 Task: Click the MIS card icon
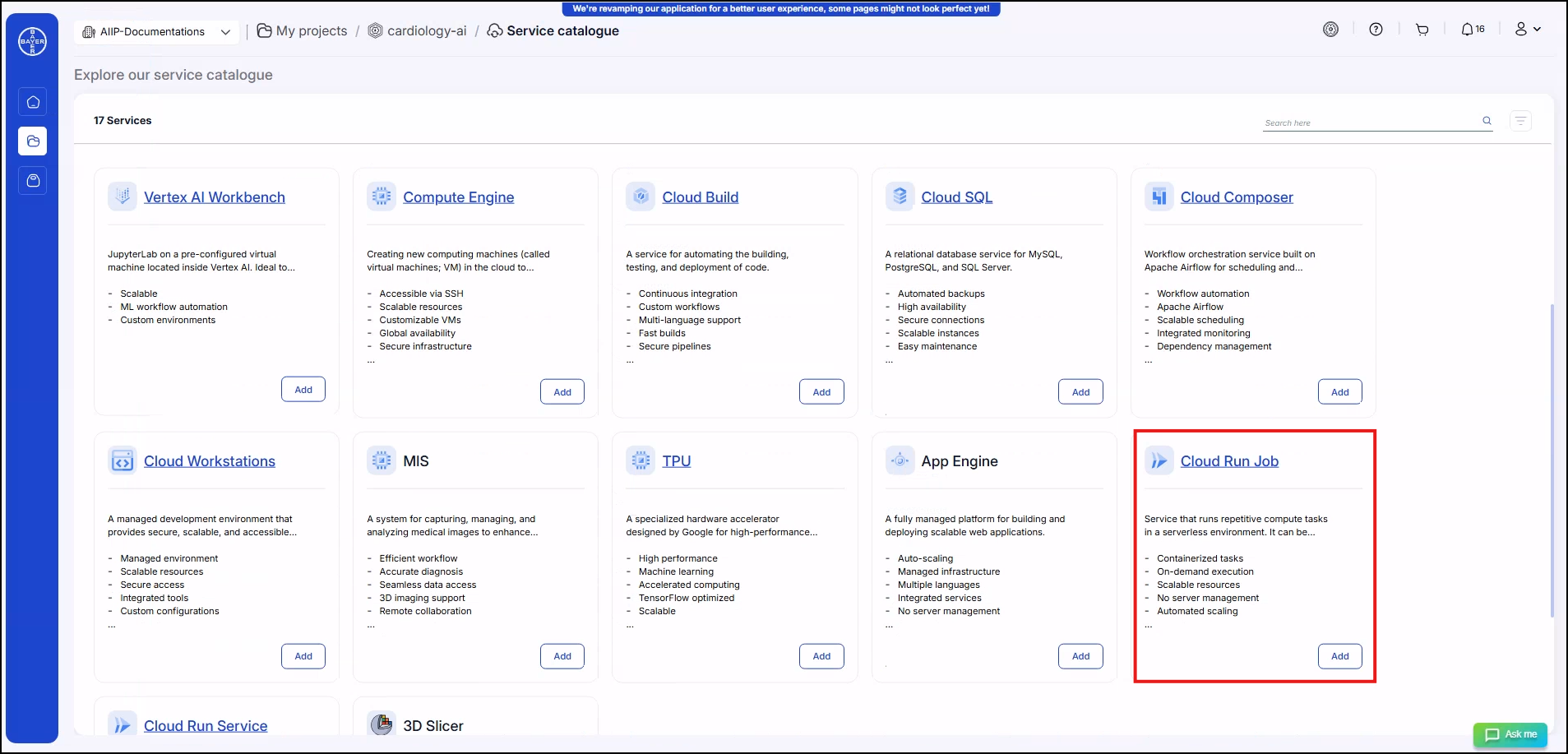coord(382,460)
